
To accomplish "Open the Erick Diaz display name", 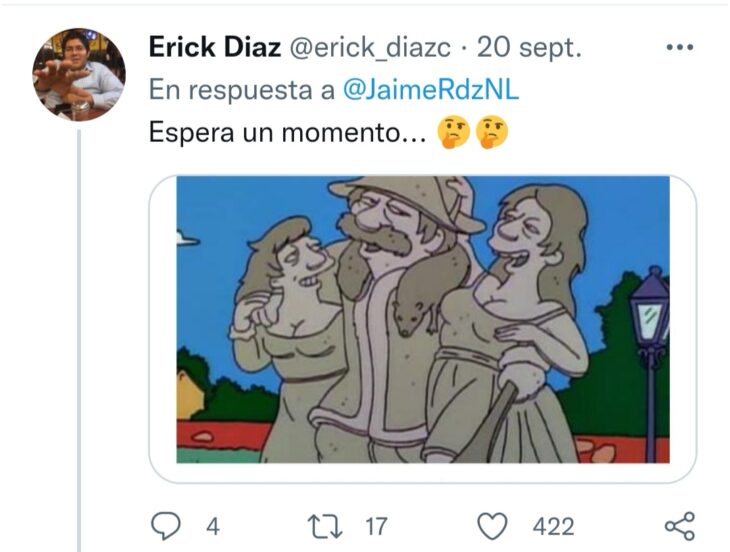I will (215, 47).
